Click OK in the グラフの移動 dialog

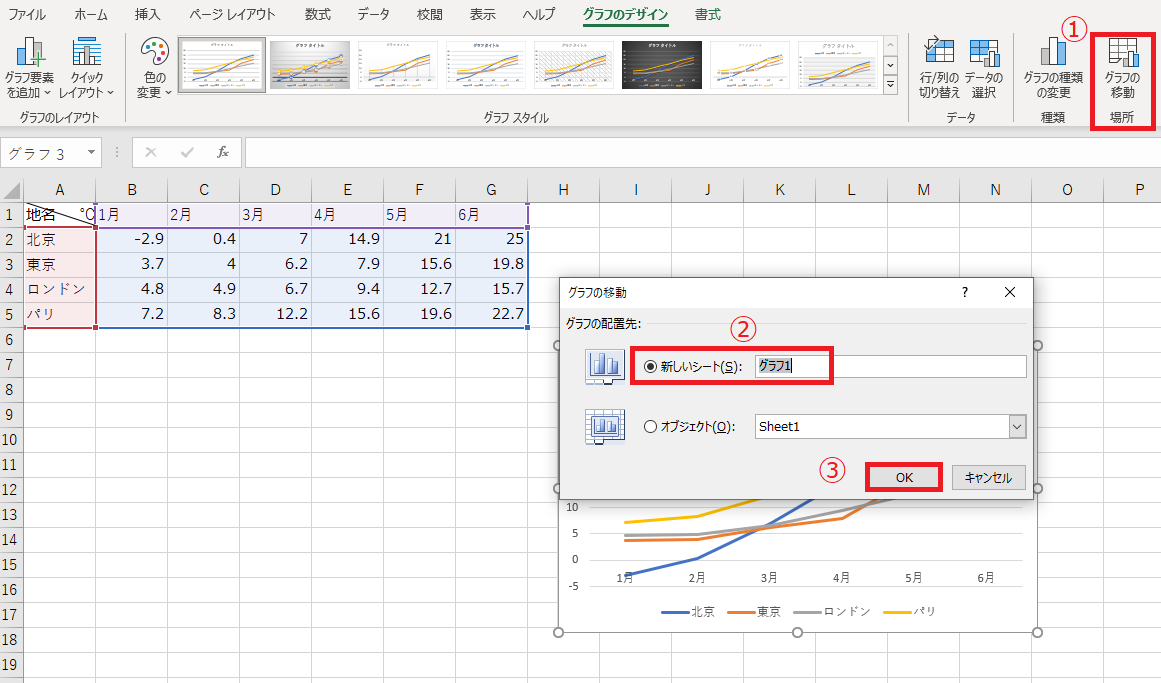(x=904, y=477)
